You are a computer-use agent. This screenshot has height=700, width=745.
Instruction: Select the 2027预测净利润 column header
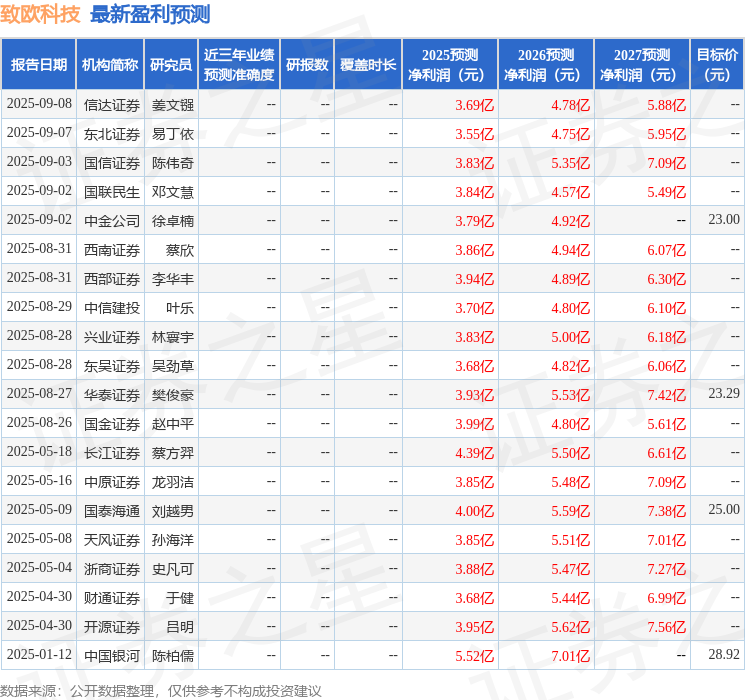click(x=642, y=65)
